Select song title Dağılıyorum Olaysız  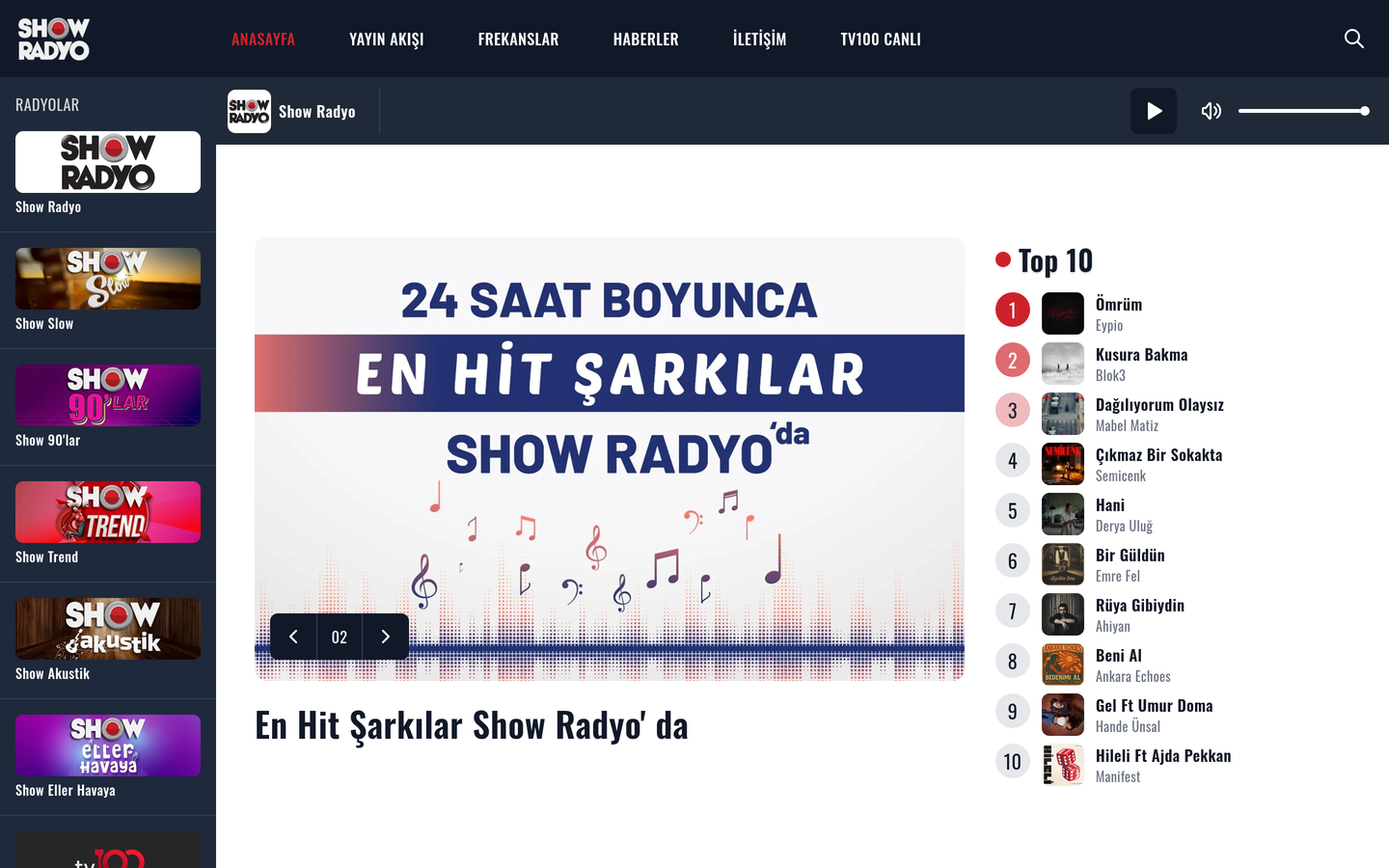click(1159, 404)
